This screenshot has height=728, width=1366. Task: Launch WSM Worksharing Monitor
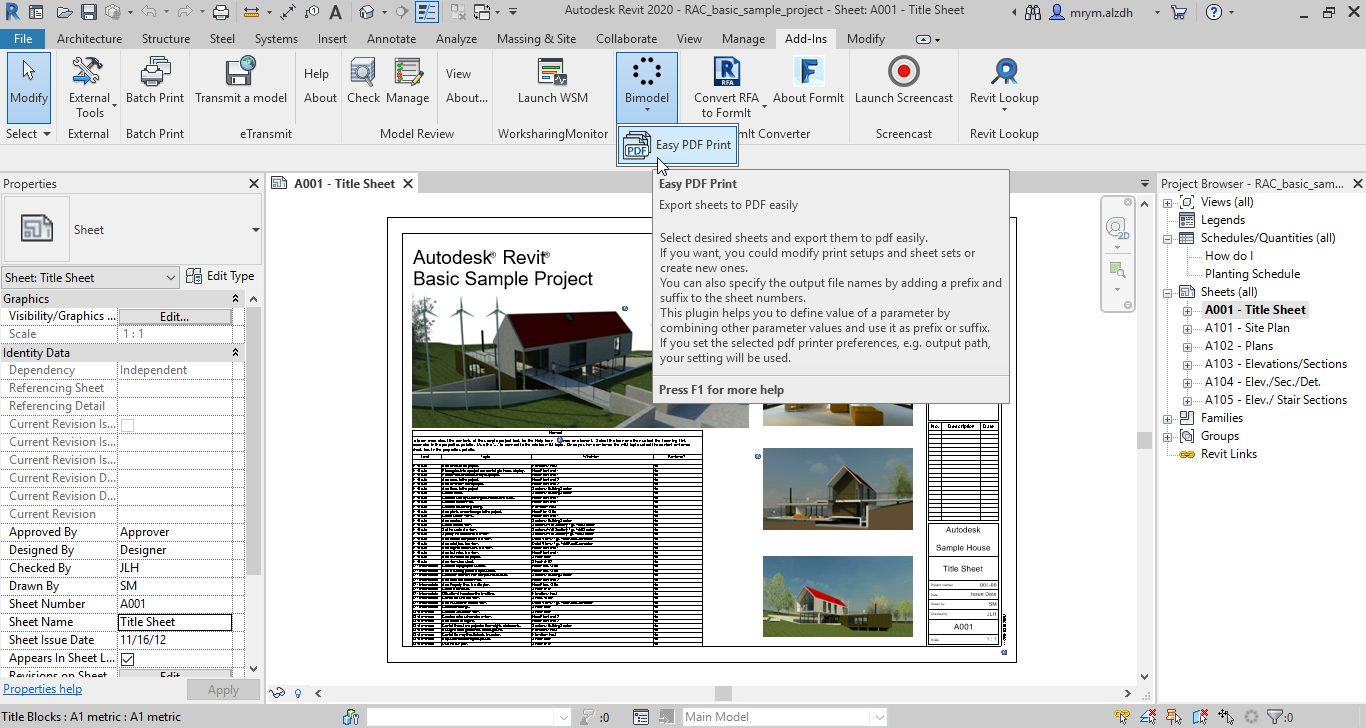pos(552,74)
